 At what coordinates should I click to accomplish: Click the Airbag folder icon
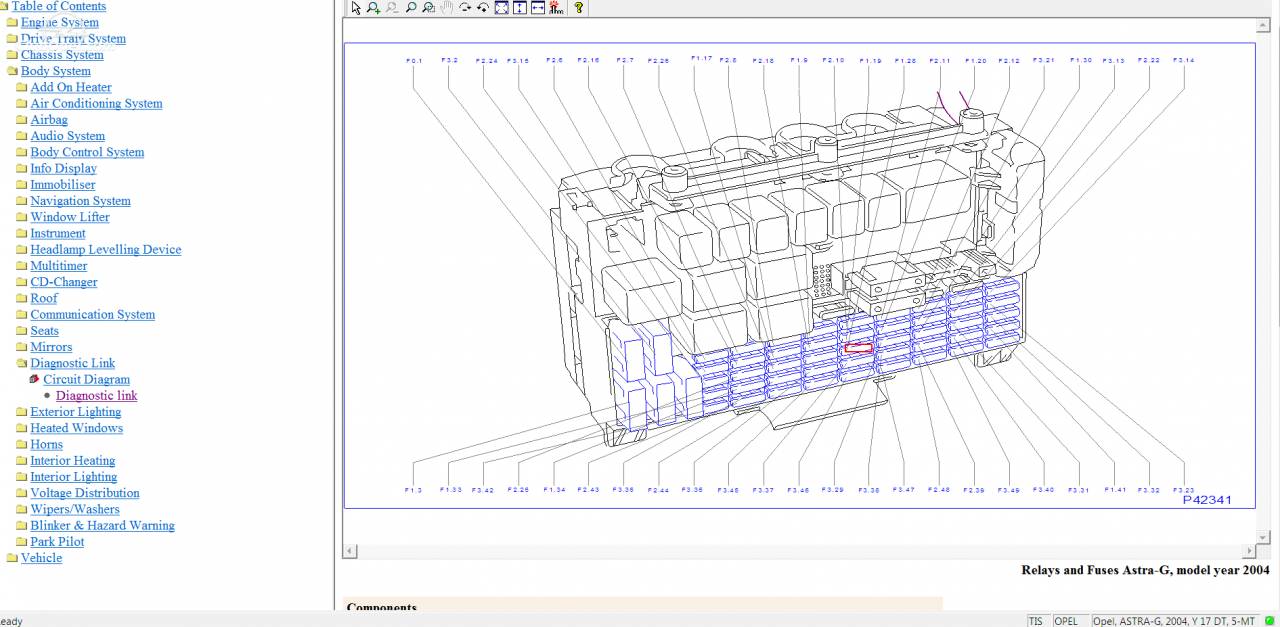pos(22,120)
